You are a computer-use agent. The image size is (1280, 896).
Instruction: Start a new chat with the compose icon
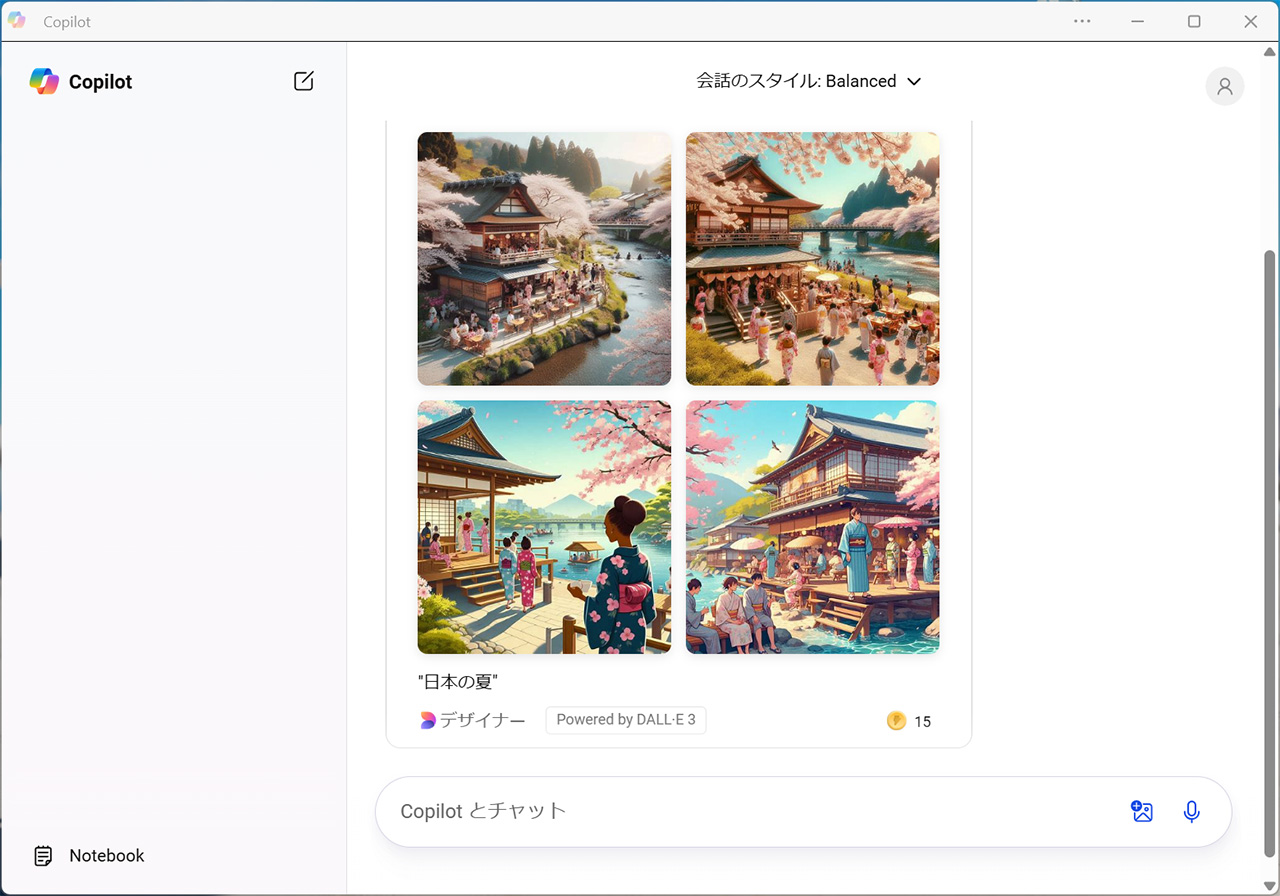click(x=304, y=82)
